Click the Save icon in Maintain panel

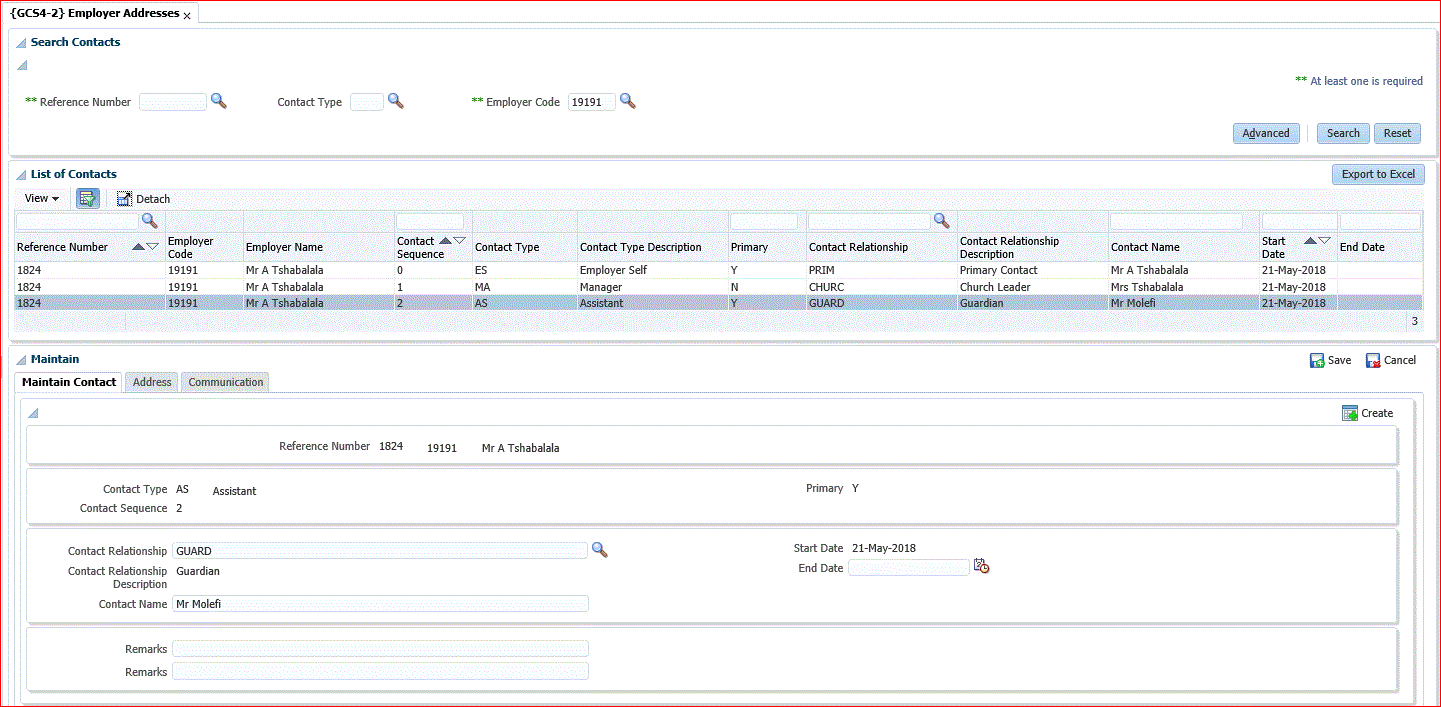[x=1317, y=360]
